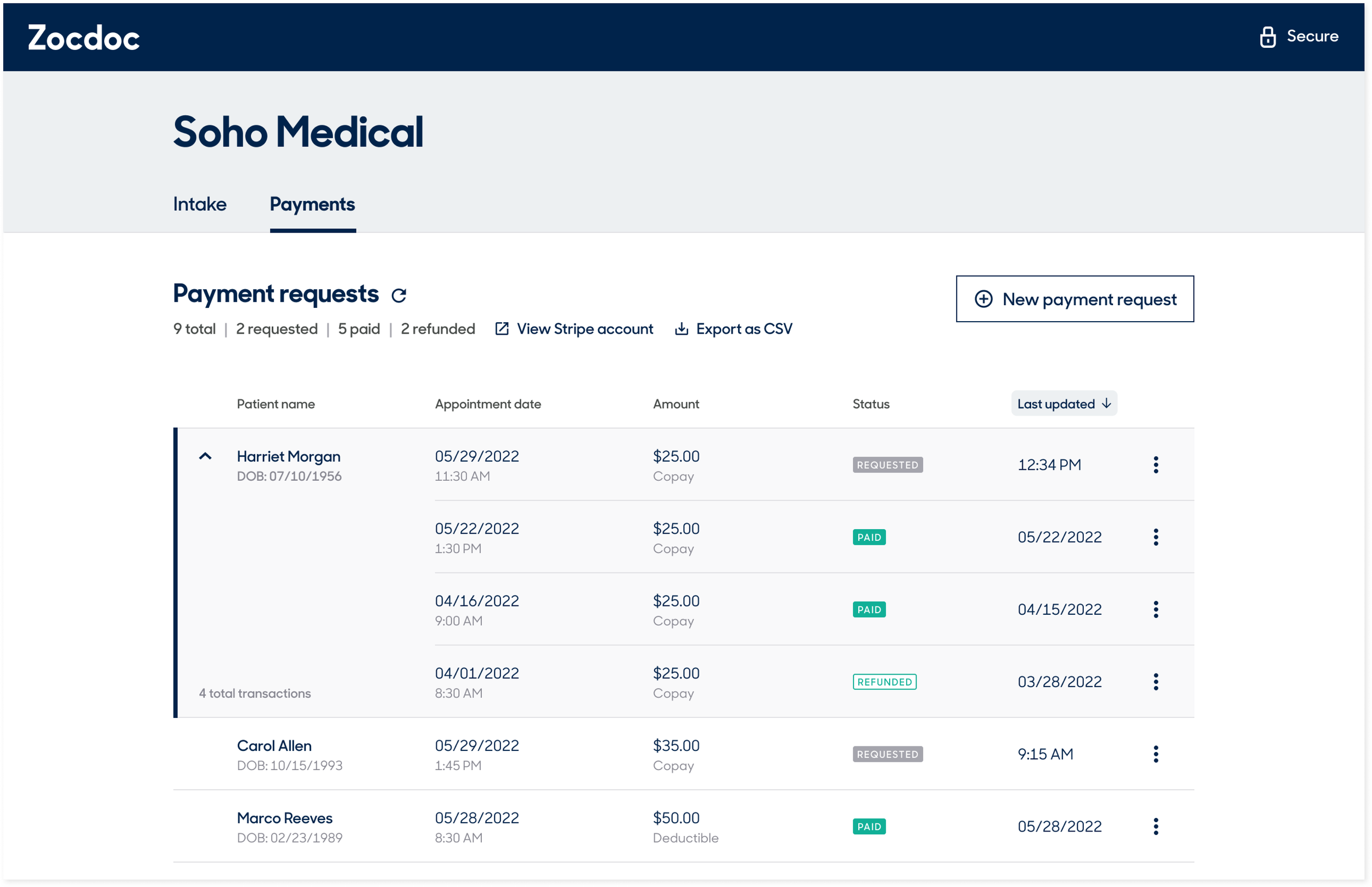Click the refresh icon beside Payment requests
The image size is (1372, 887).
[x=398, y=295]
